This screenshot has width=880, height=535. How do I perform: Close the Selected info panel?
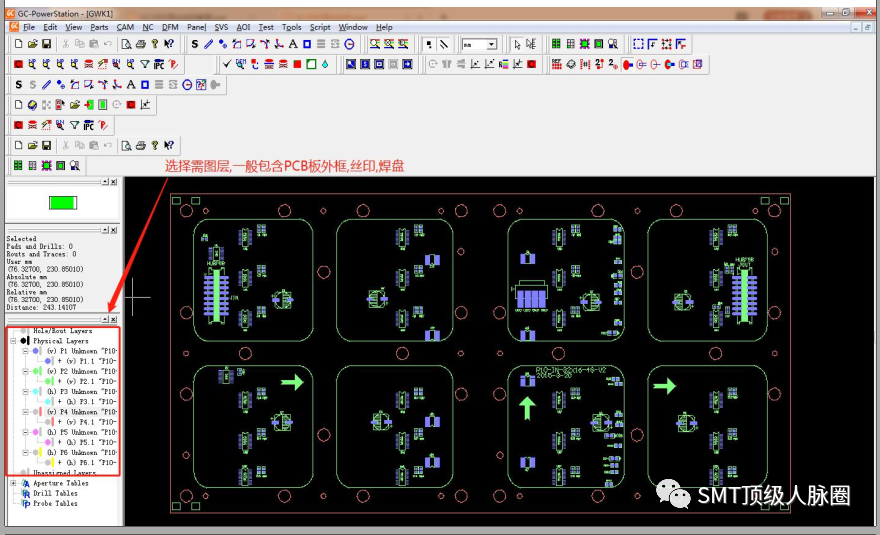[113, 230]
